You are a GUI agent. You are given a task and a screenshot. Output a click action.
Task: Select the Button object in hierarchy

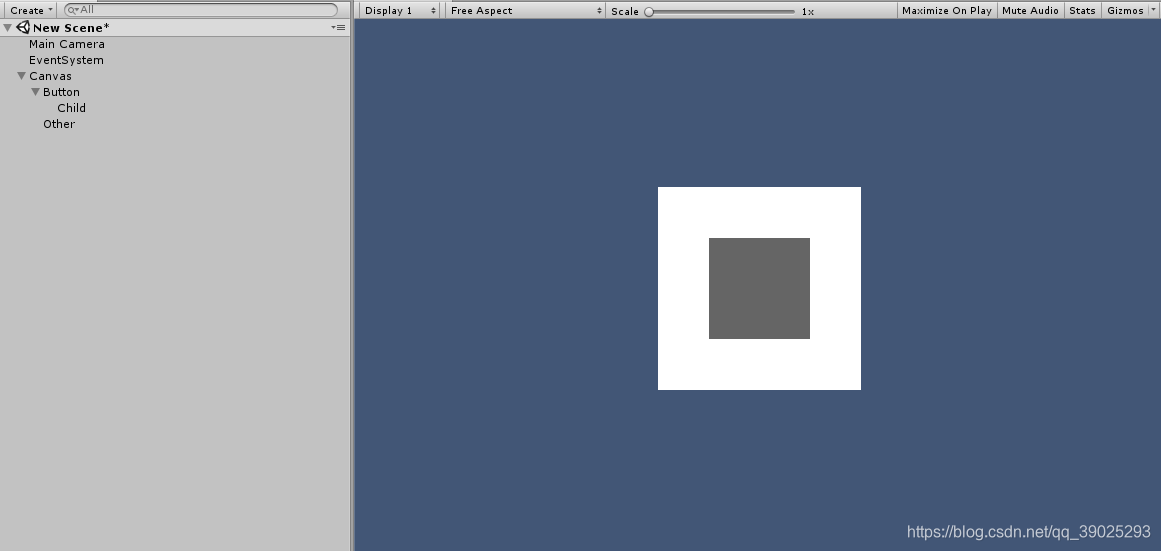click(x=61, y=92)
